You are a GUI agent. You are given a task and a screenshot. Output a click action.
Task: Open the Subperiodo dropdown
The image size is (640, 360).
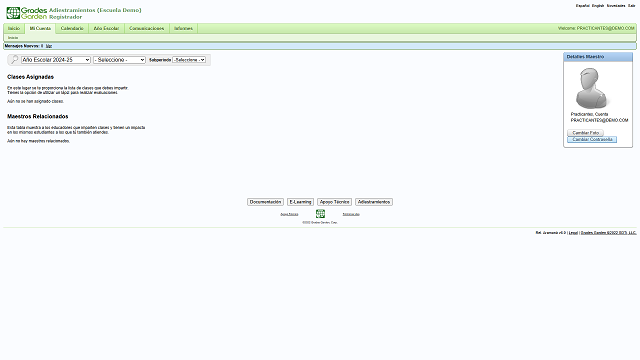[x=189, y=60]
